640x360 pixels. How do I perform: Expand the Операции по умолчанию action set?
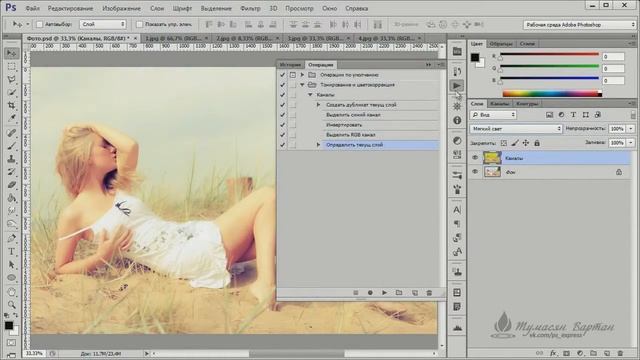pyautogui.click(x=302, y=75)
